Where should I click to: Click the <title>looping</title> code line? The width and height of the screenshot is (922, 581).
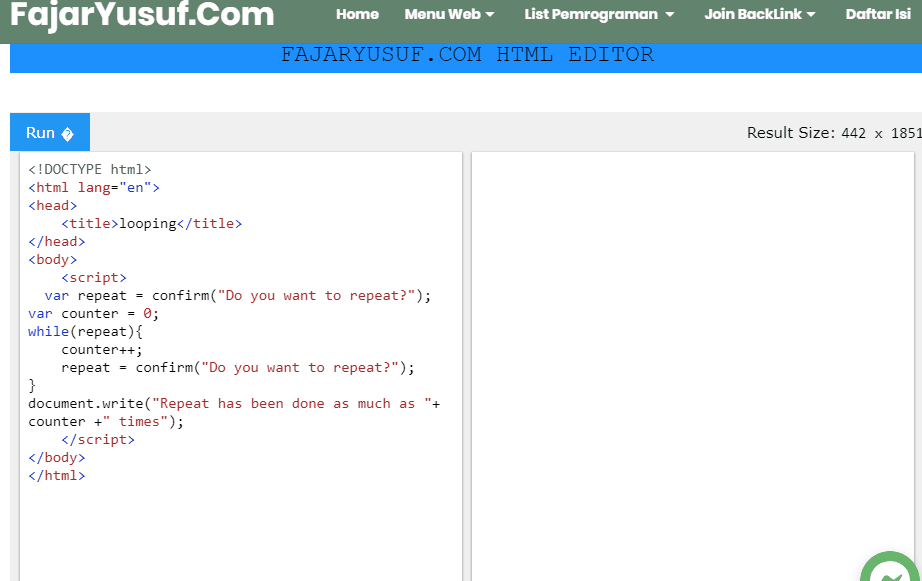[152, 223]
